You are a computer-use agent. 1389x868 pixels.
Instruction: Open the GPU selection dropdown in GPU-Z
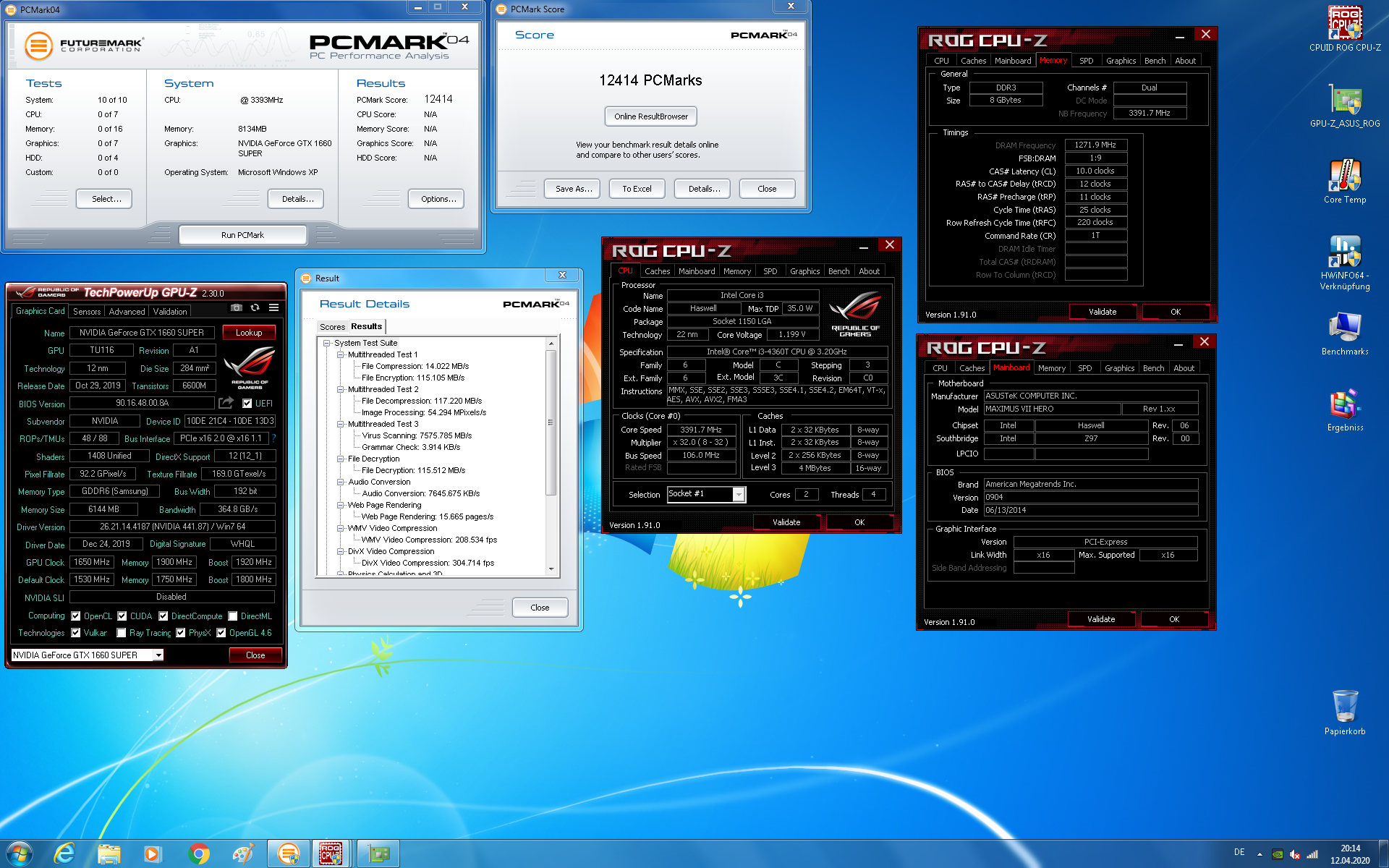[158, 655]
